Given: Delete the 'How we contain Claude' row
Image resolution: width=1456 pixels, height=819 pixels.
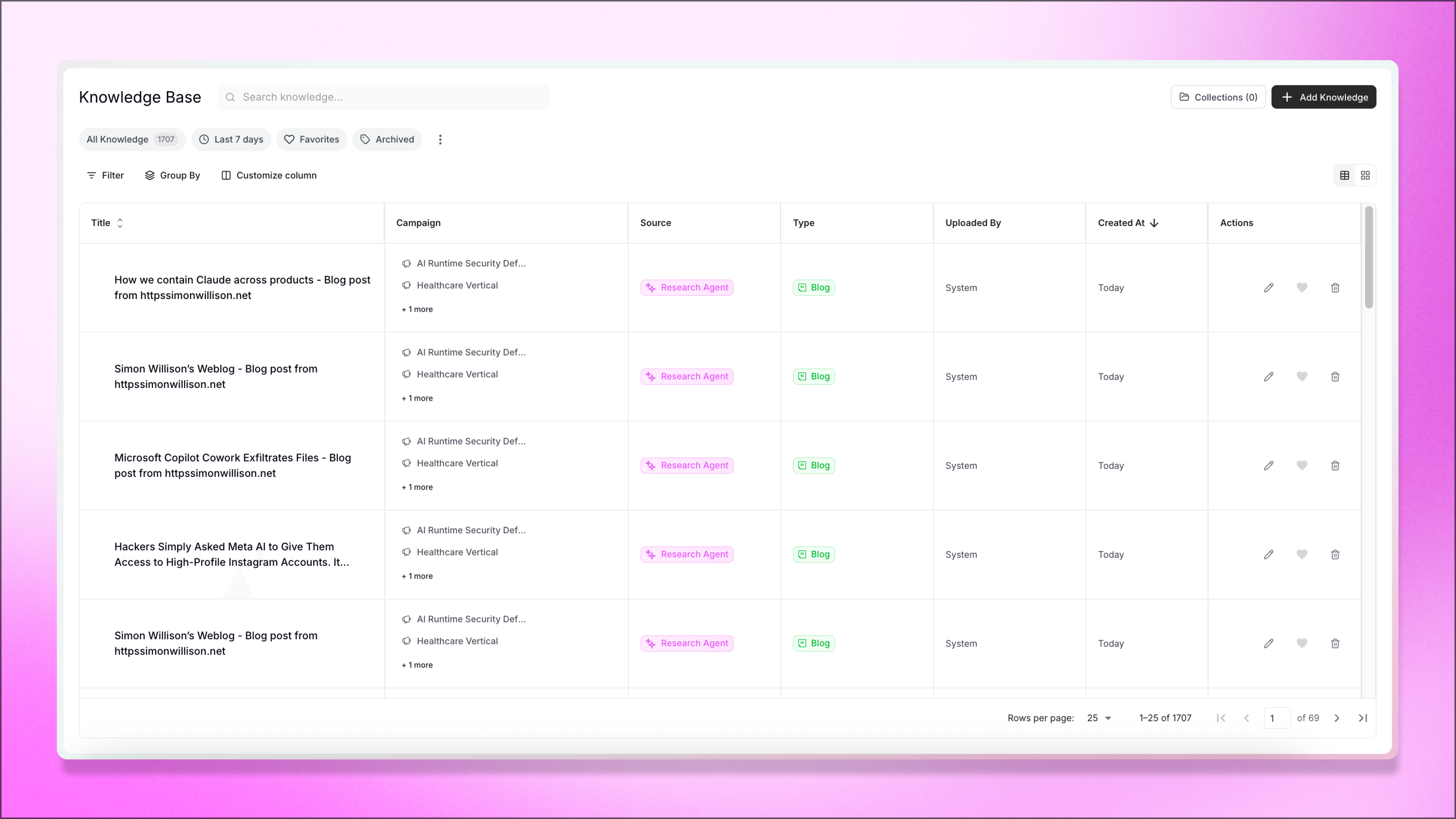Looking at the screenshot, I should tap(1335, 288).
